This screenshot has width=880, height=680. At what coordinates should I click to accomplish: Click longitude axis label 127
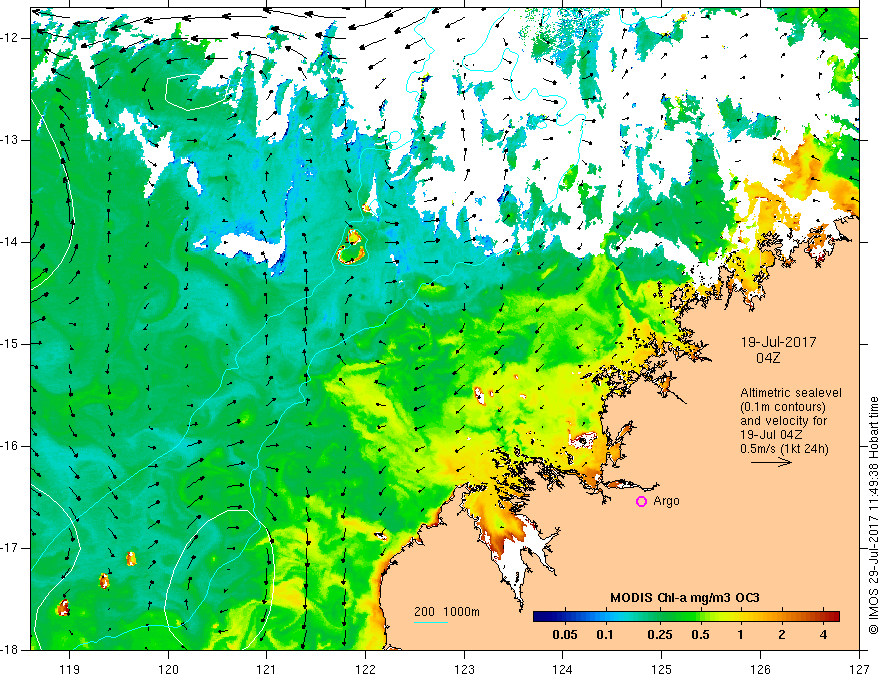(x=859, y=669)
